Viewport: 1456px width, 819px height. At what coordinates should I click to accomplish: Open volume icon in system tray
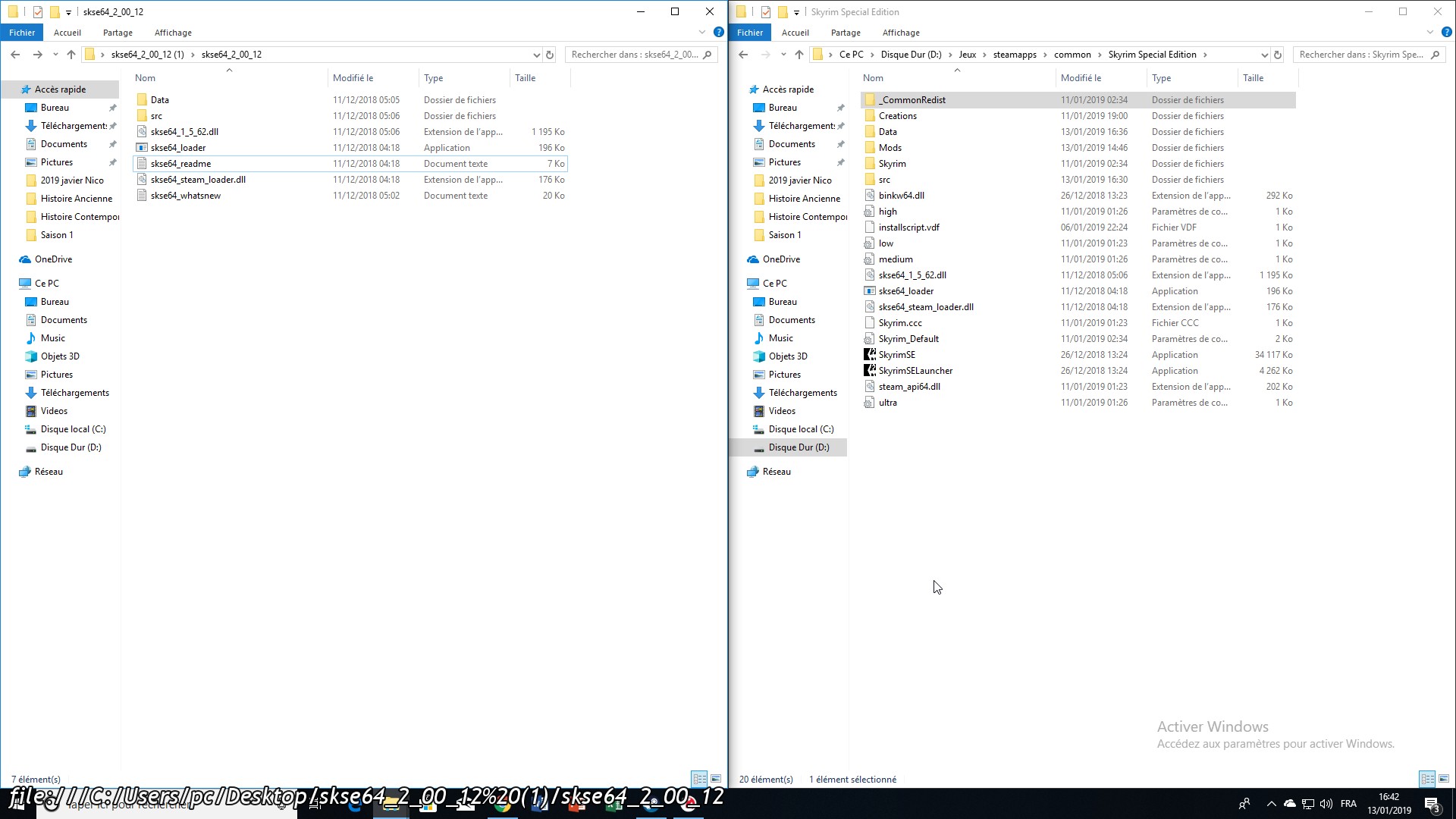point(1326,804)
